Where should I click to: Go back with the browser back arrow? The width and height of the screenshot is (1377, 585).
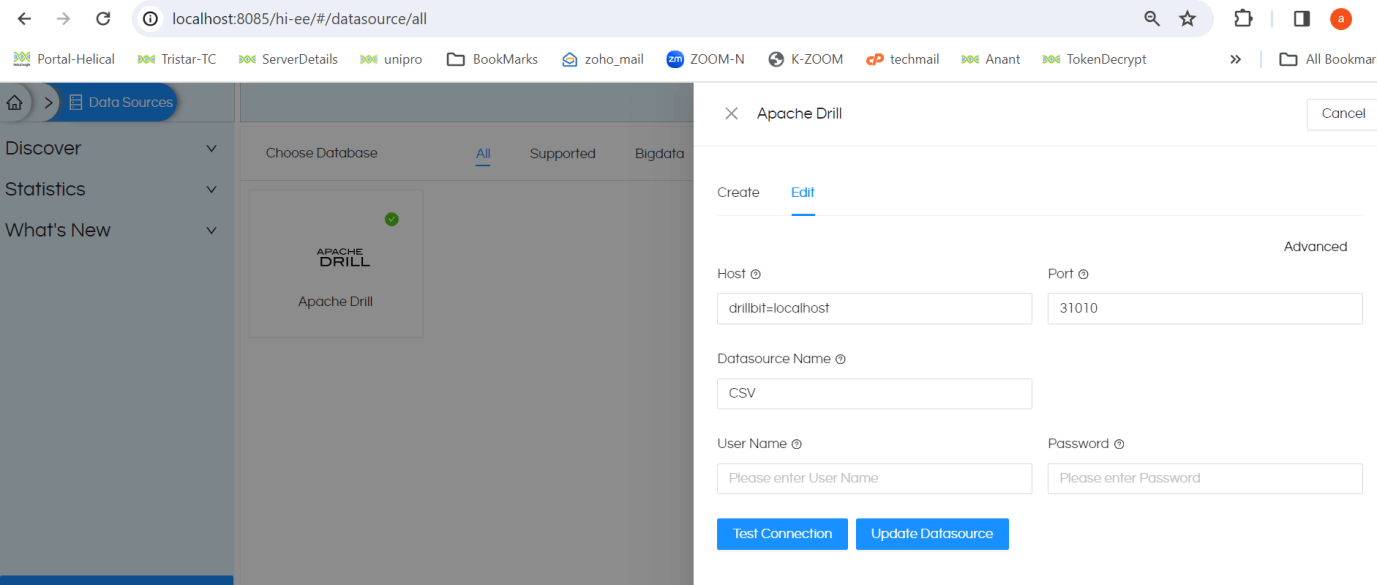pyautogui.click(x=25, y=19)
